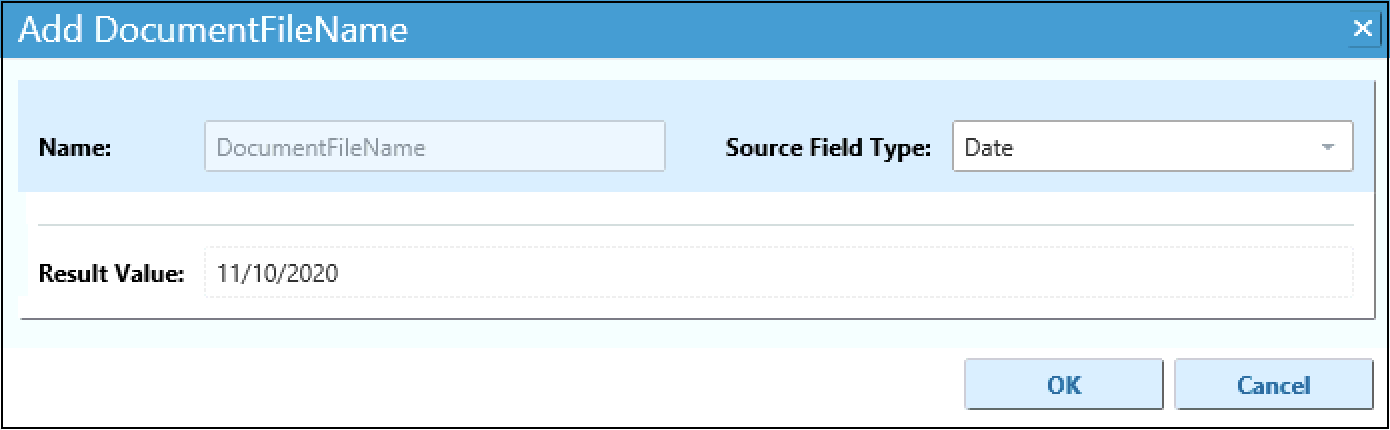
Task: Confirm with the OK button
Action: [1064, 385]
